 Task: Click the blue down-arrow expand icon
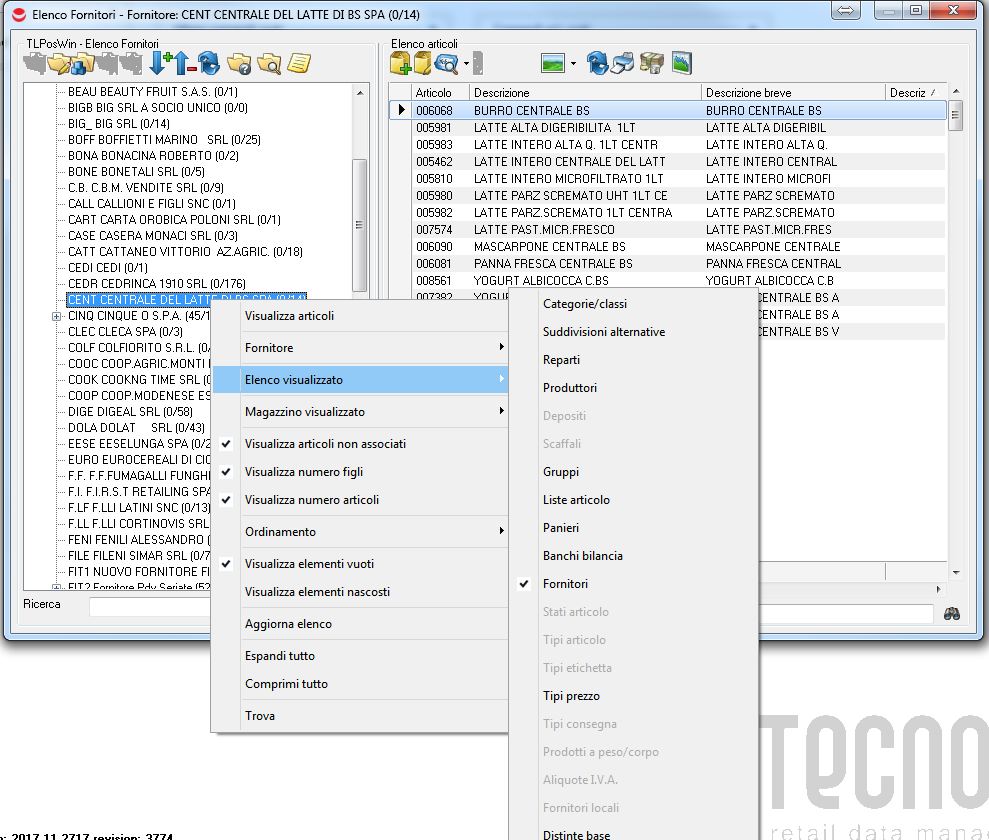(x=158, y=65)
